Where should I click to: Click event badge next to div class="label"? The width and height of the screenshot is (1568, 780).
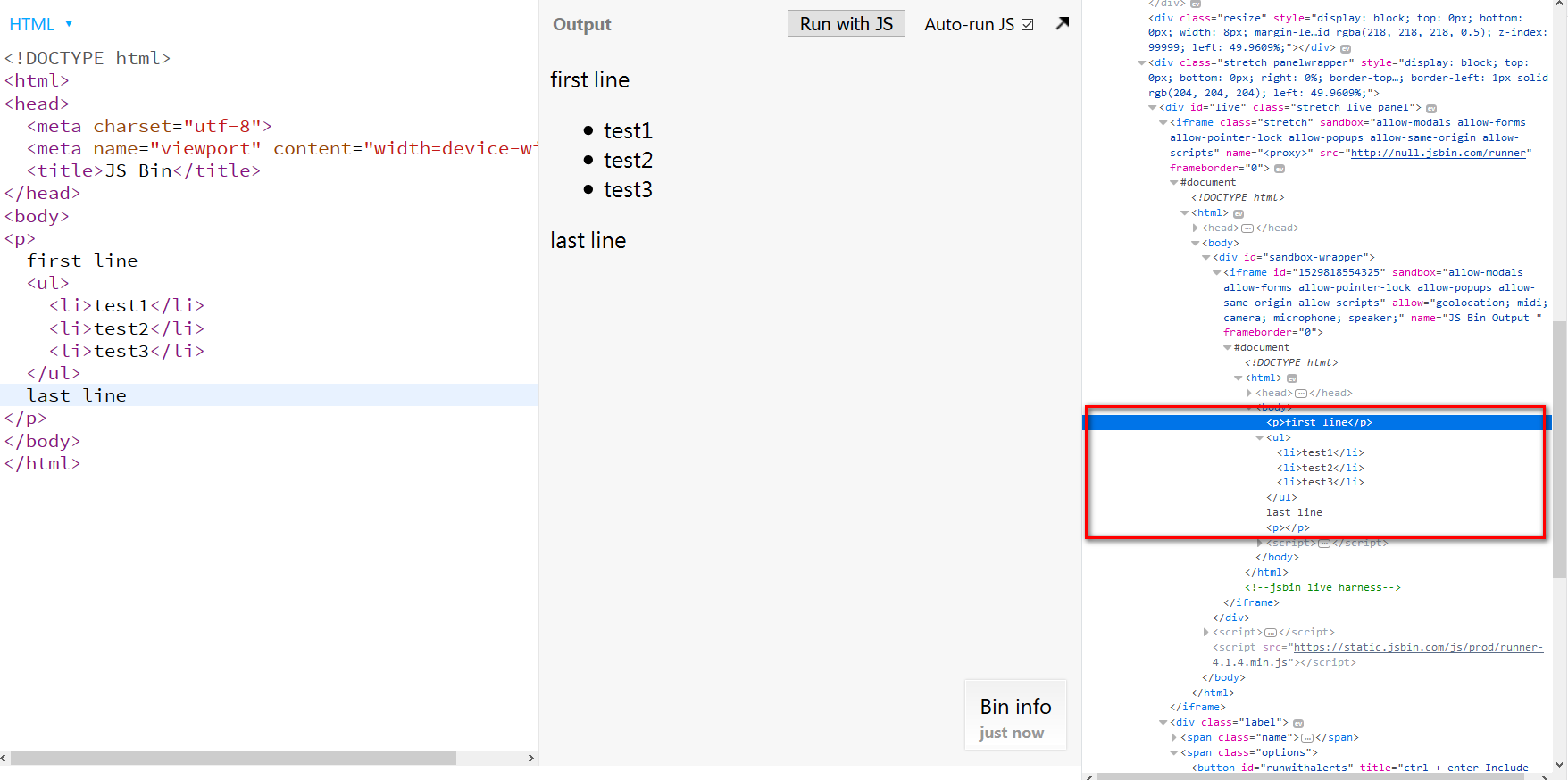[1298, 723]
